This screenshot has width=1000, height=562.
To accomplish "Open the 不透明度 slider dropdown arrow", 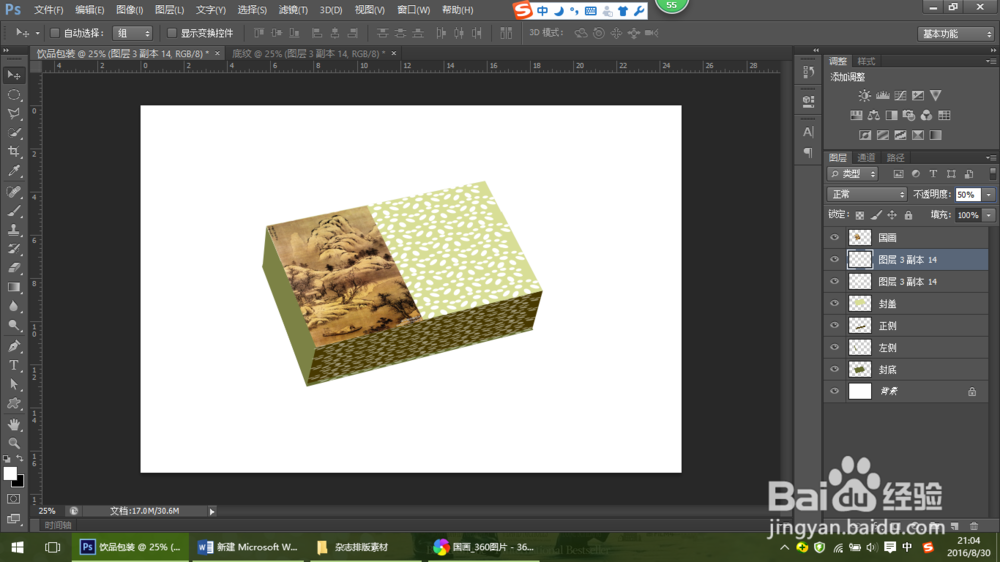I will (989, 195).
